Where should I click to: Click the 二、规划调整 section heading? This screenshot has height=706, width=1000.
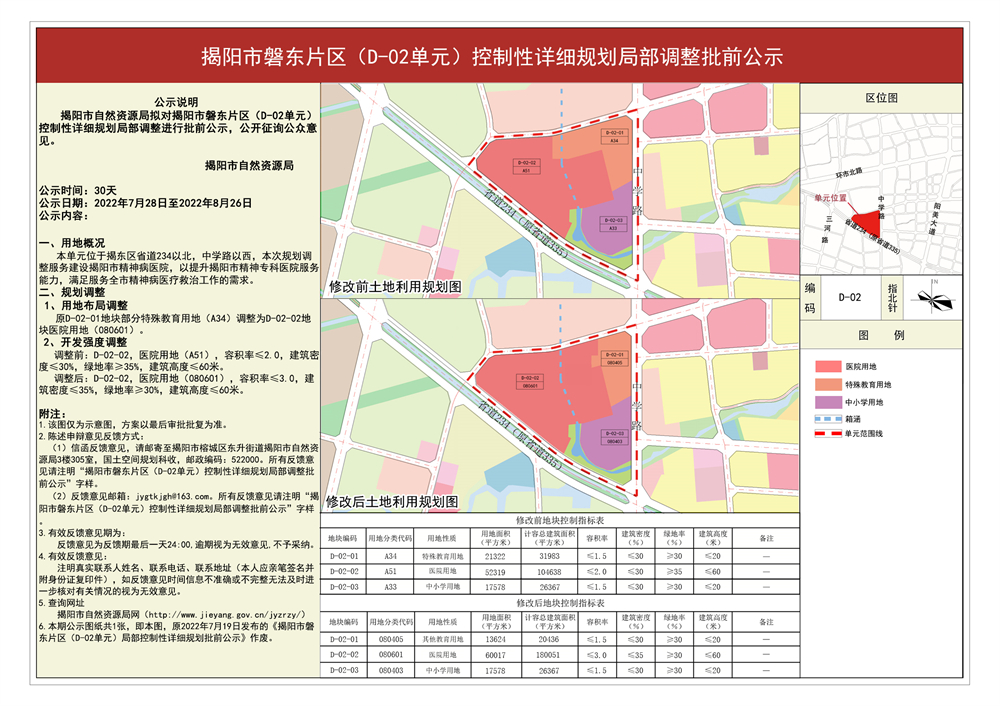click(72, 293)
